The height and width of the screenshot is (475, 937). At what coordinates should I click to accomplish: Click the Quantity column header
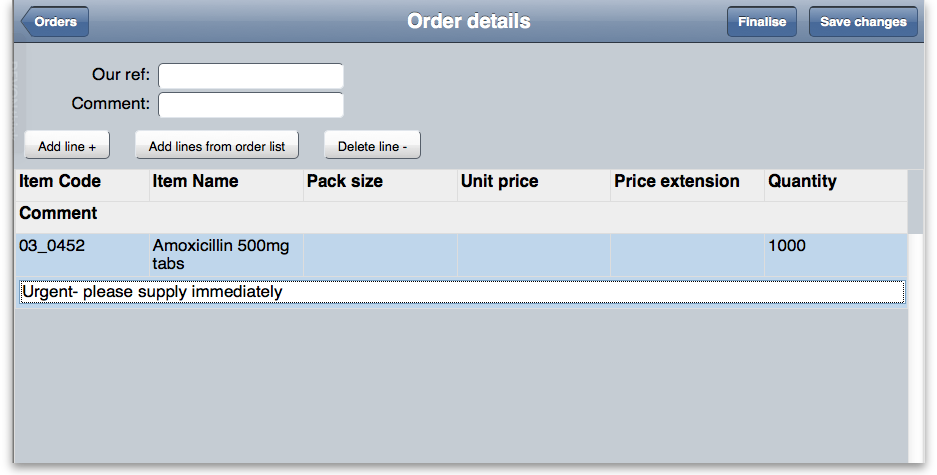click(802, 182)
